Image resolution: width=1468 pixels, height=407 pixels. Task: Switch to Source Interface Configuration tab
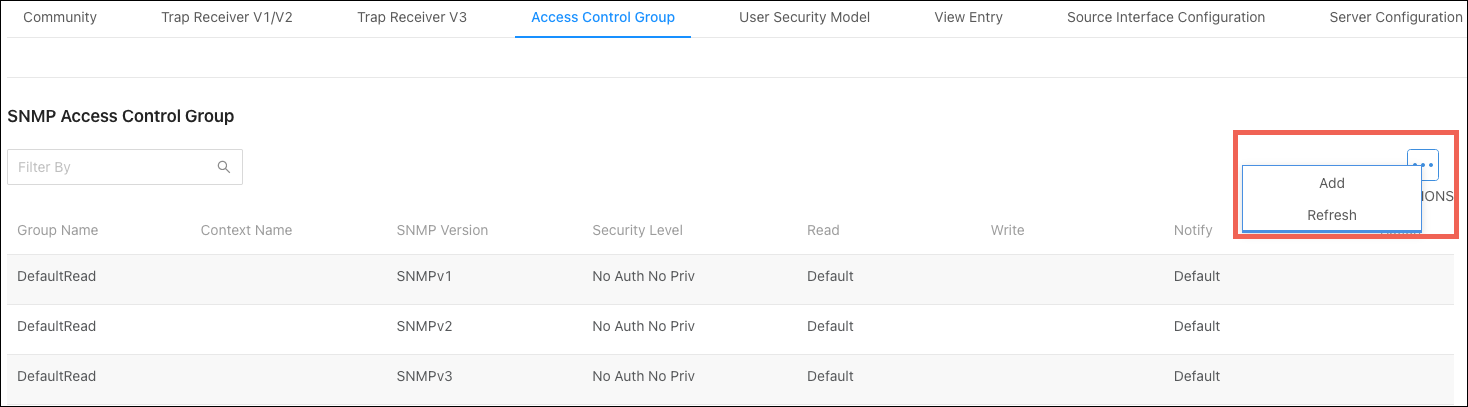(x=1166, y=17)
